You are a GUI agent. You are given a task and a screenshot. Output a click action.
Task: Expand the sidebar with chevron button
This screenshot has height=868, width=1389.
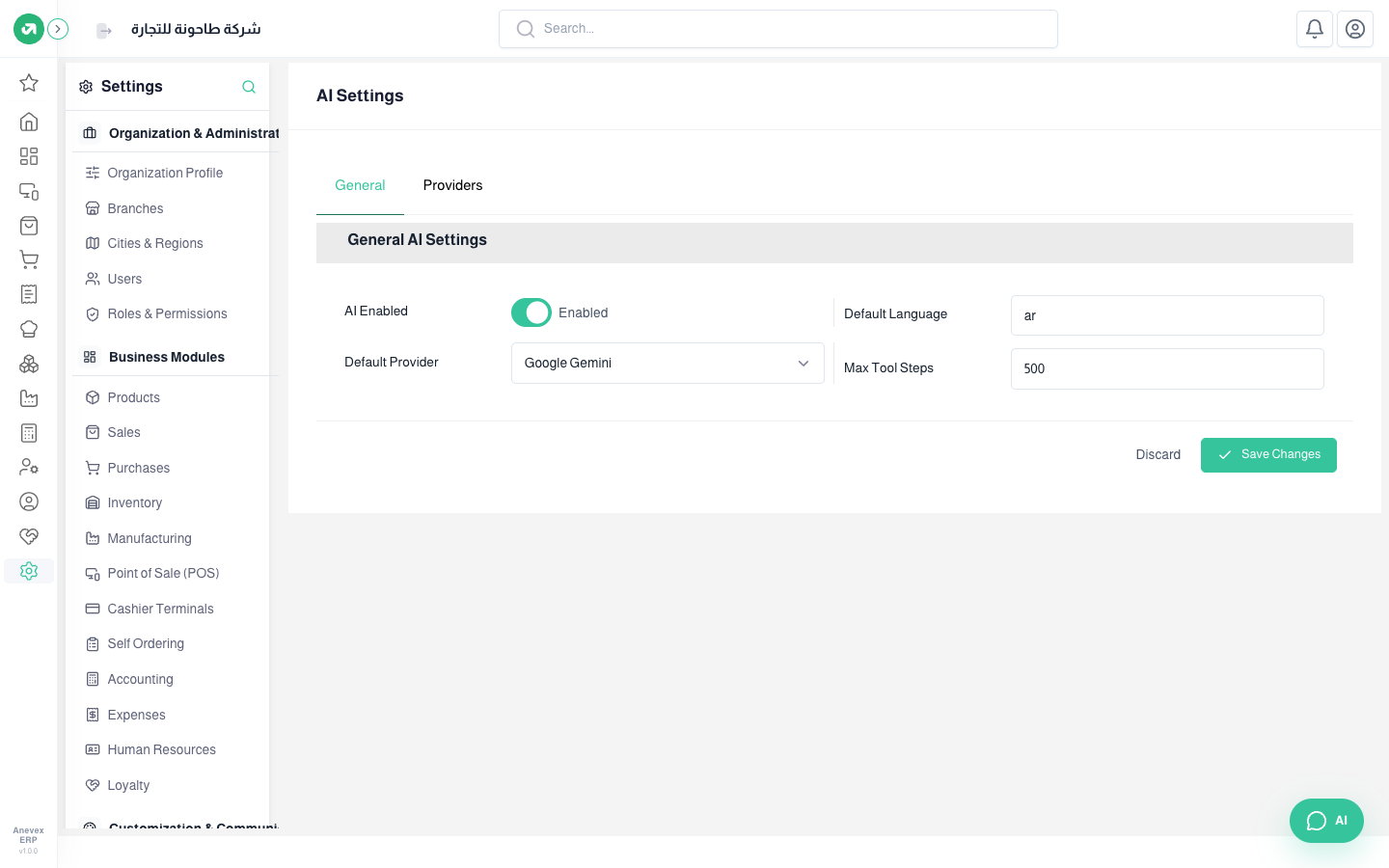click(58, 29)
